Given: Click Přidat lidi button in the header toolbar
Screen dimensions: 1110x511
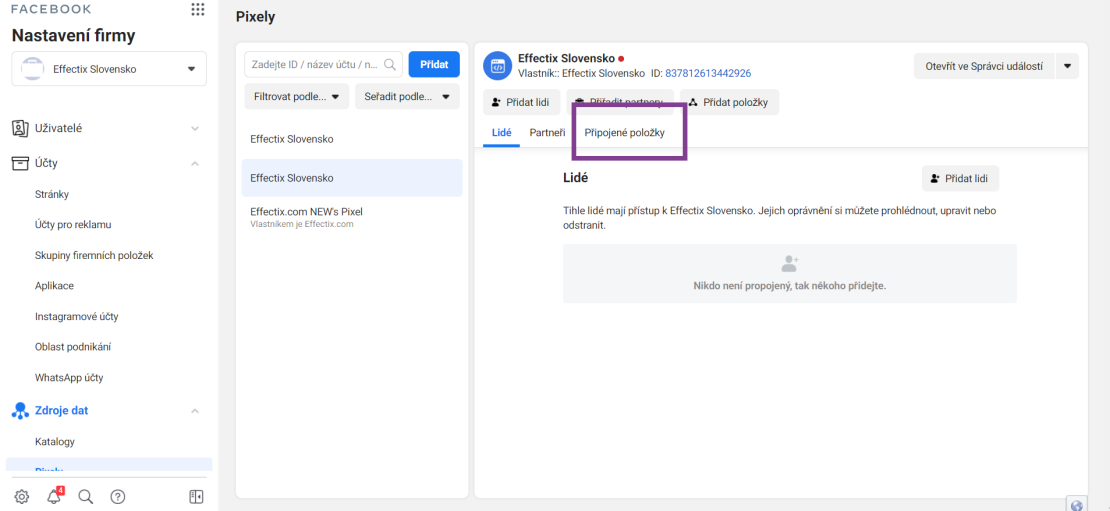Looking at the screenshot, I should pos(522,102).
